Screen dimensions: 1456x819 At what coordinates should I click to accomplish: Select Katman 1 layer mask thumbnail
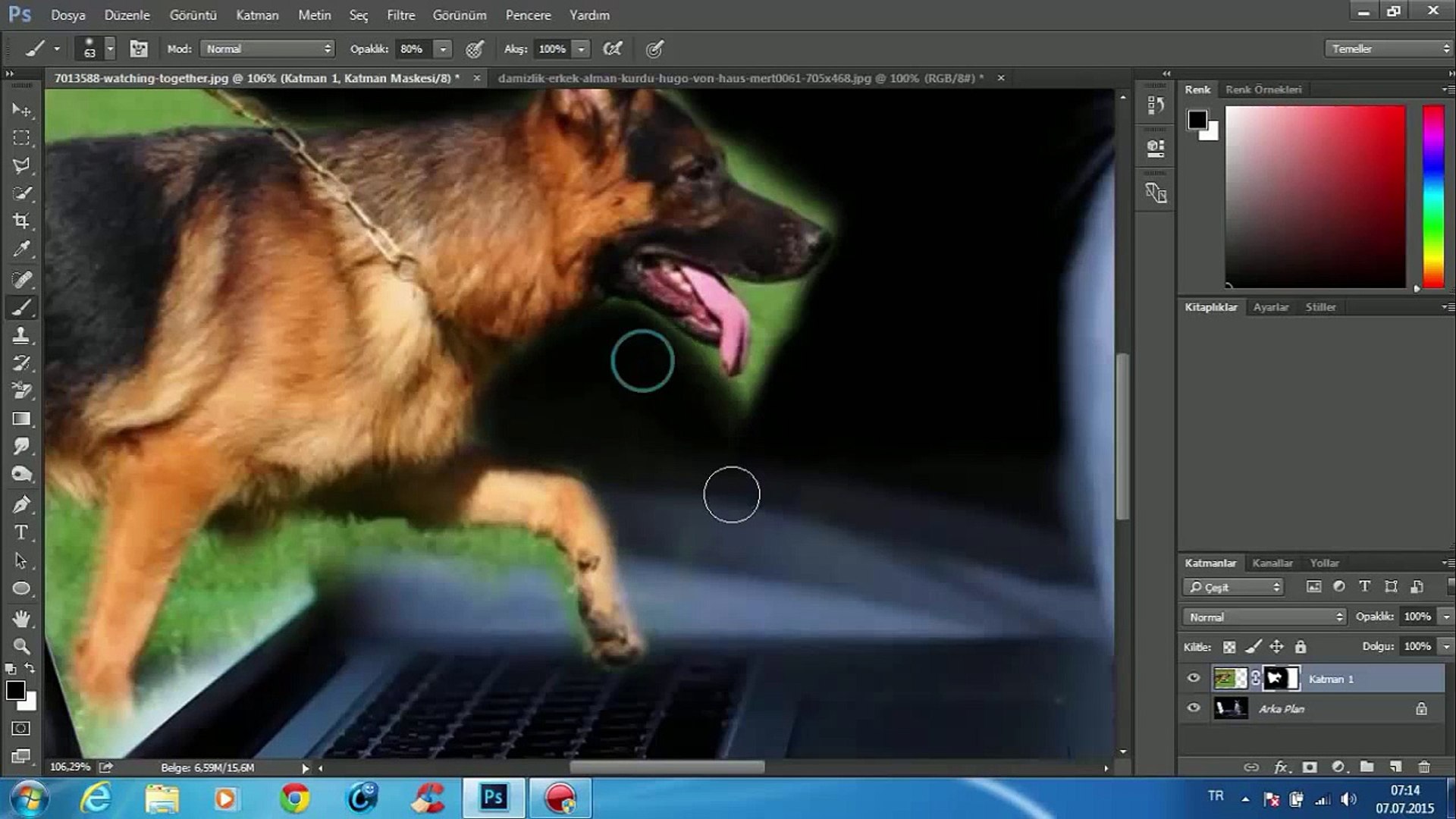(1282, 678)
